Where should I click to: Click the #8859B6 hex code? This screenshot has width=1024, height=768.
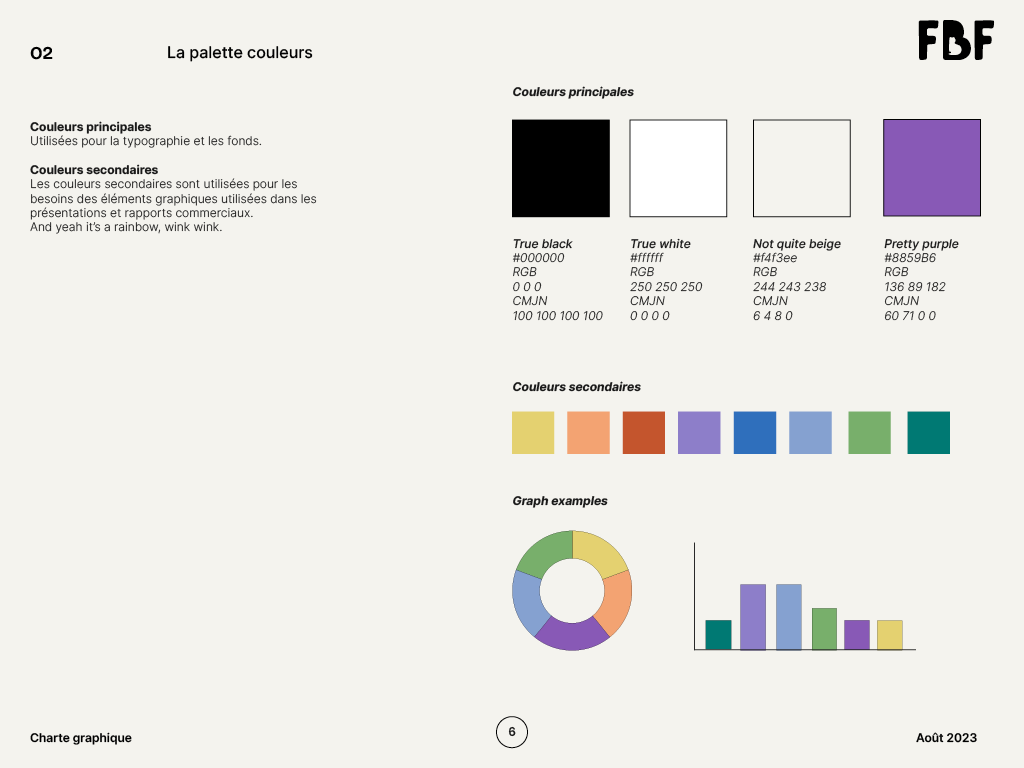(x=910, y=258)
